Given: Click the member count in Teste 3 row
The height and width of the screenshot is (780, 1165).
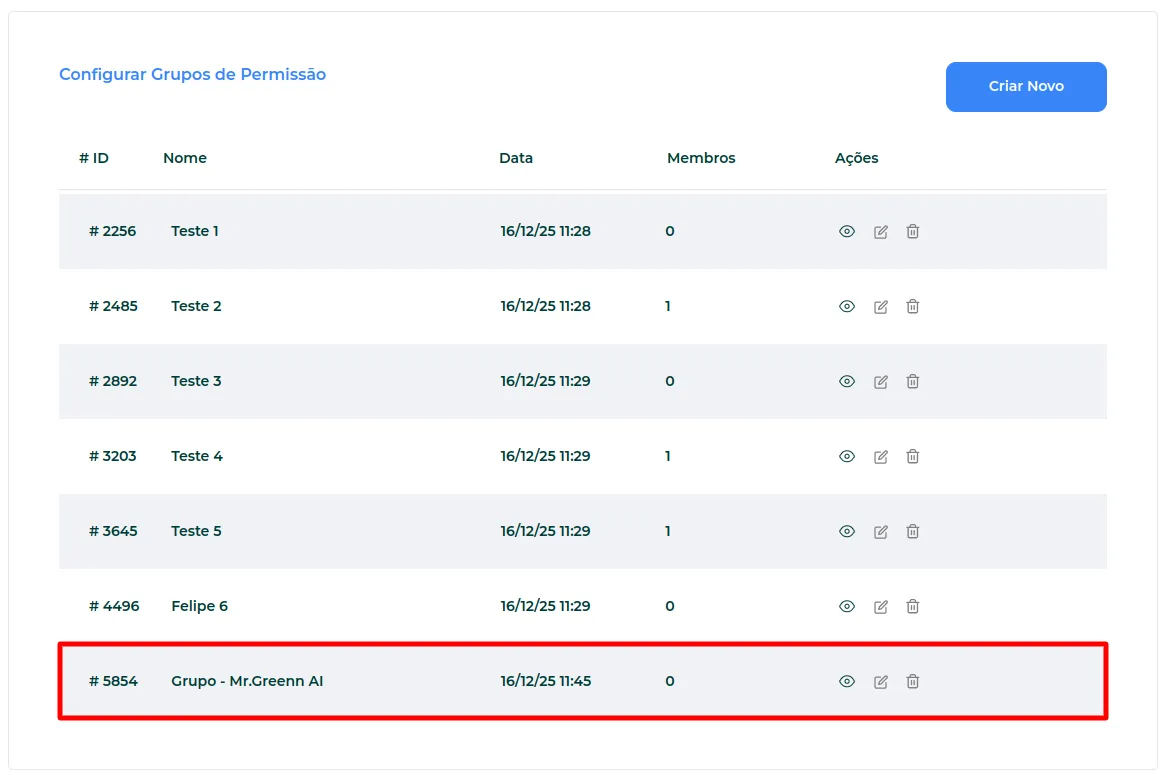Looking at the screenshot, I should click(x=669, y=381).
